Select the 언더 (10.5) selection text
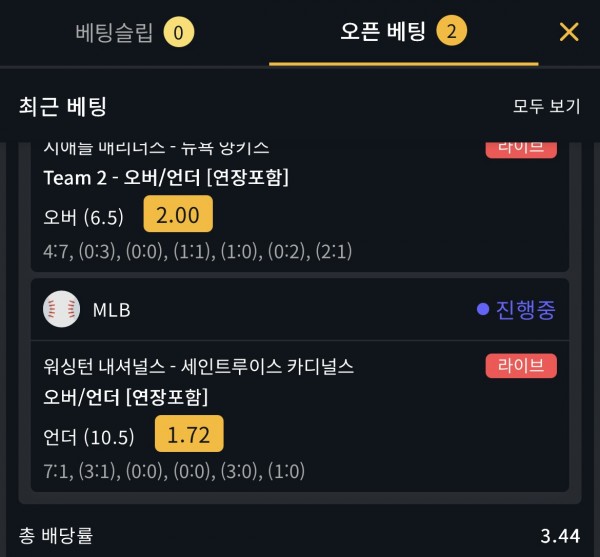 89,436
